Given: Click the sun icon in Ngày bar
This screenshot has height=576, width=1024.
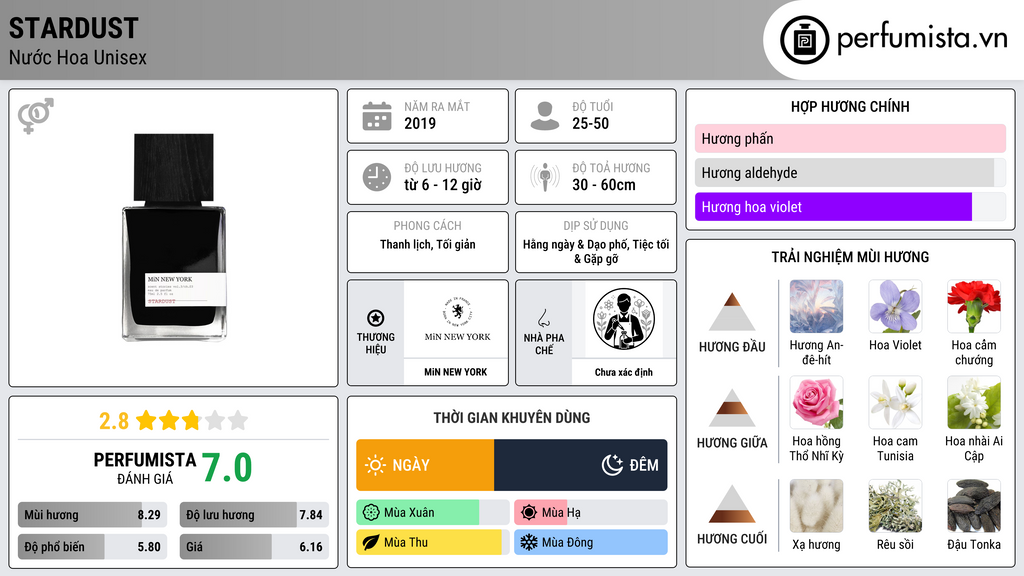Looking at the screenshot, I should click(x=375, y=465).
